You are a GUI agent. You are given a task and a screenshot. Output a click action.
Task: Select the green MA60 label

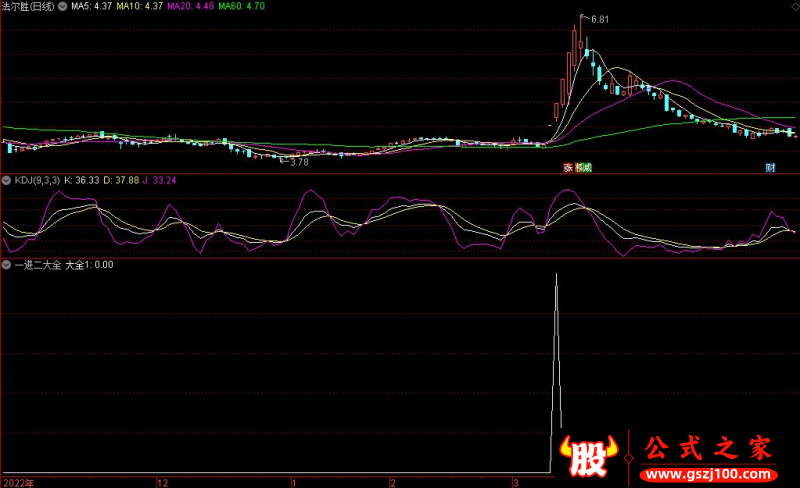(x=241, y=7)
